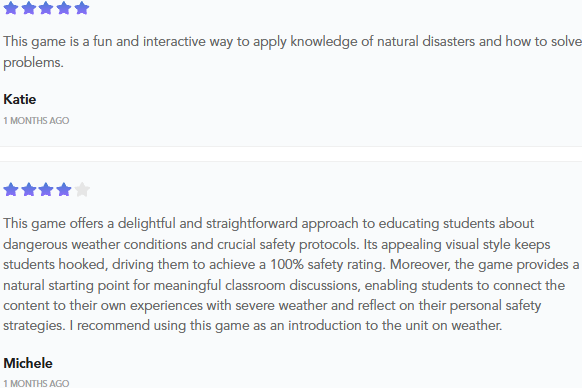Click Michele's "1 MONTHS AGO" timestamp
The width and height of the screenshot is (582, 388).
tap(36, 383)
